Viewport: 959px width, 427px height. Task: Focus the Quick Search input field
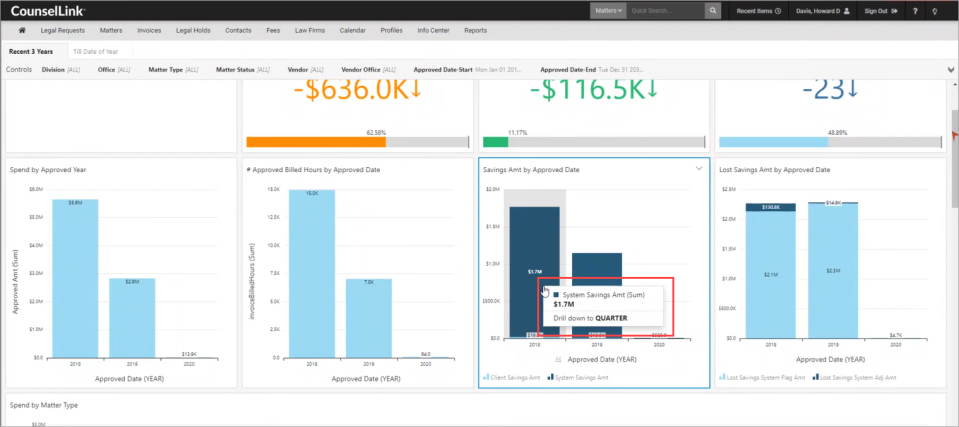(665, 10)
